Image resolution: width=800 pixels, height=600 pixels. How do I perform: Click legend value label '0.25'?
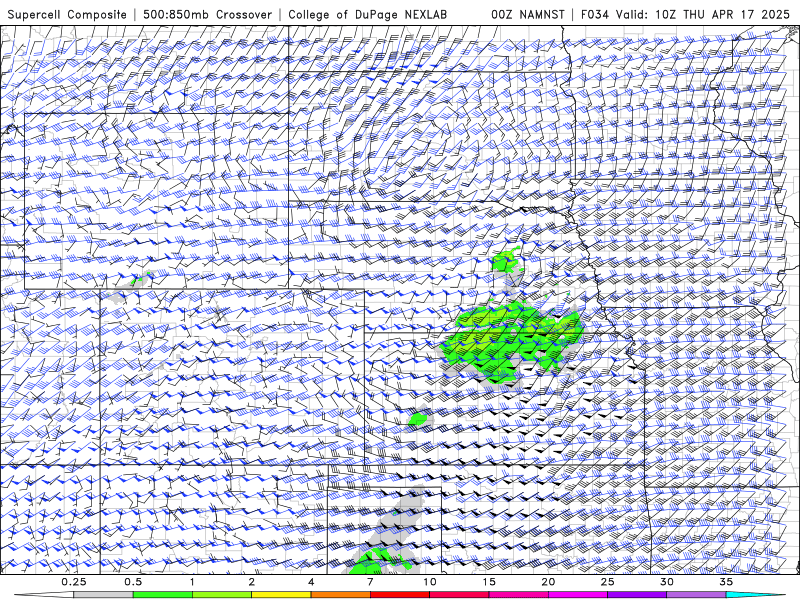coord(74,582)
